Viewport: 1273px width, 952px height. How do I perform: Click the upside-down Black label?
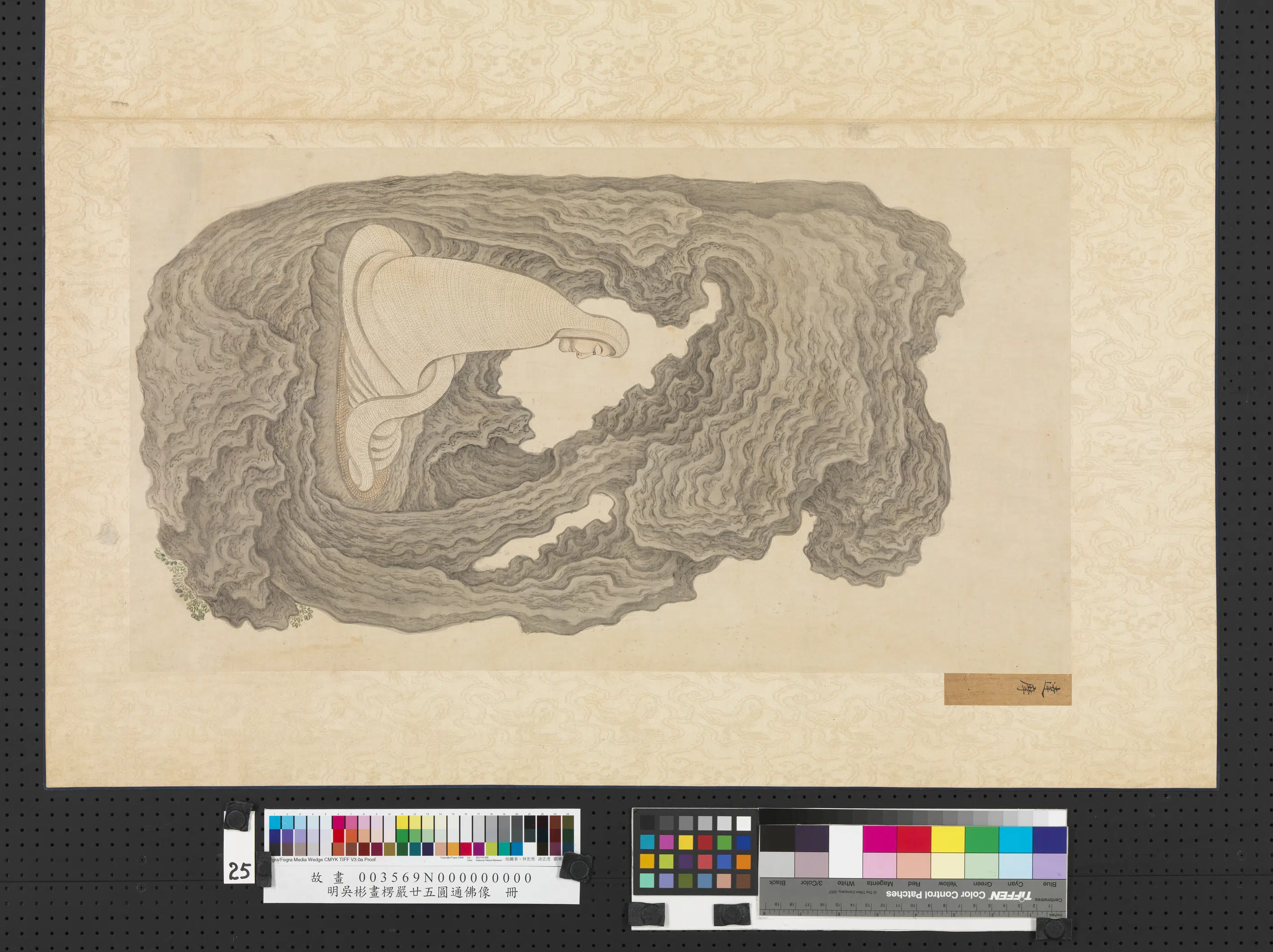point(778,884)
